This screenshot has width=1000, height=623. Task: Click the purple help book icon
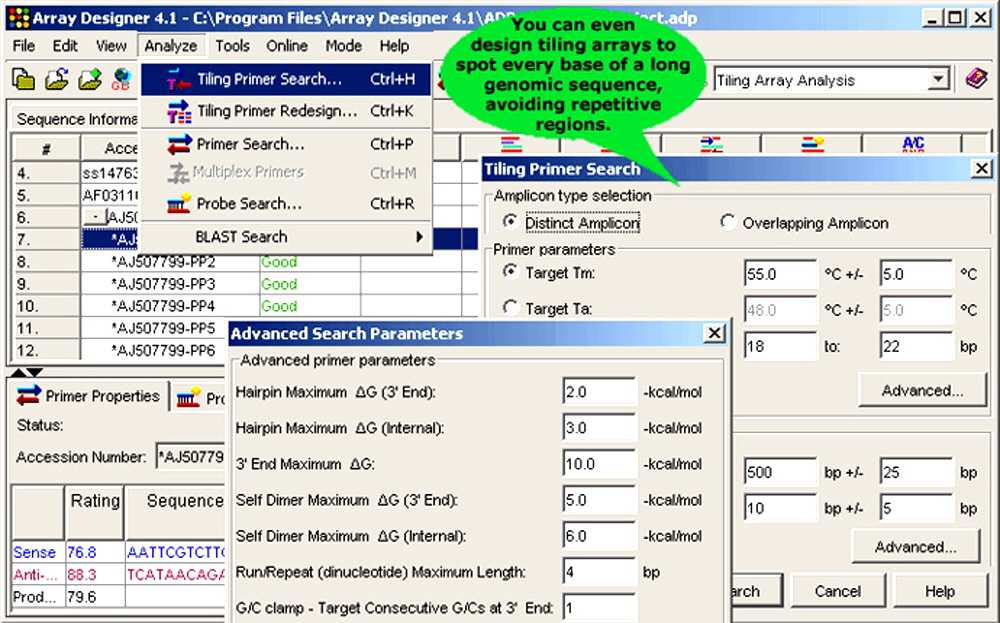pyautogui.click(x=976, y=80)
